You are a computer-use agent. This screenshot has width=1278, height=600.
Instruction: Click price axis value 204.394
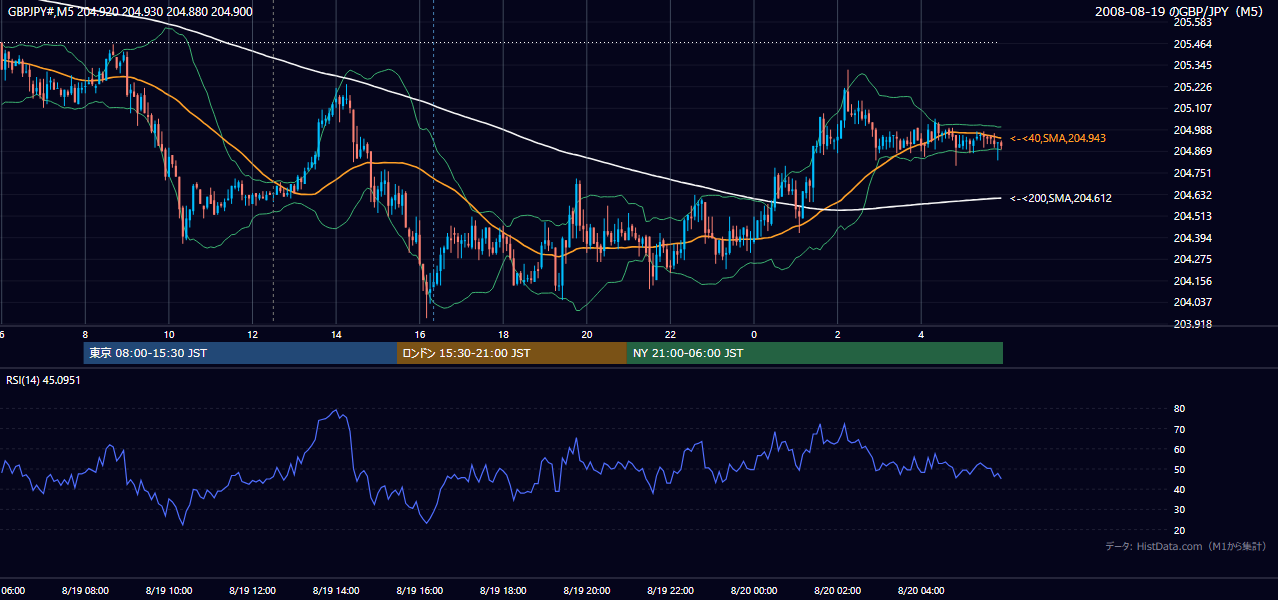pyautogui.click(x=1192, y=238)
